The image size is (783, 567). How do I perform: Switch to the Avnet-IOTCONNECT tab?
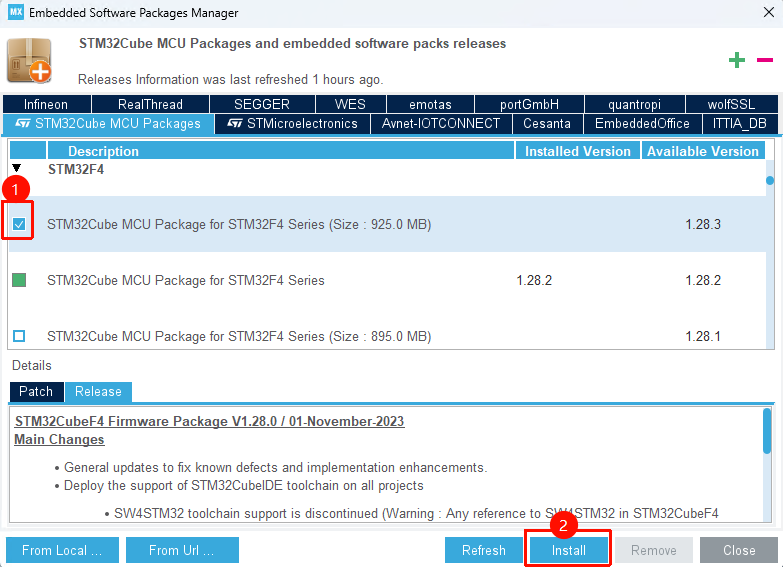441,124
